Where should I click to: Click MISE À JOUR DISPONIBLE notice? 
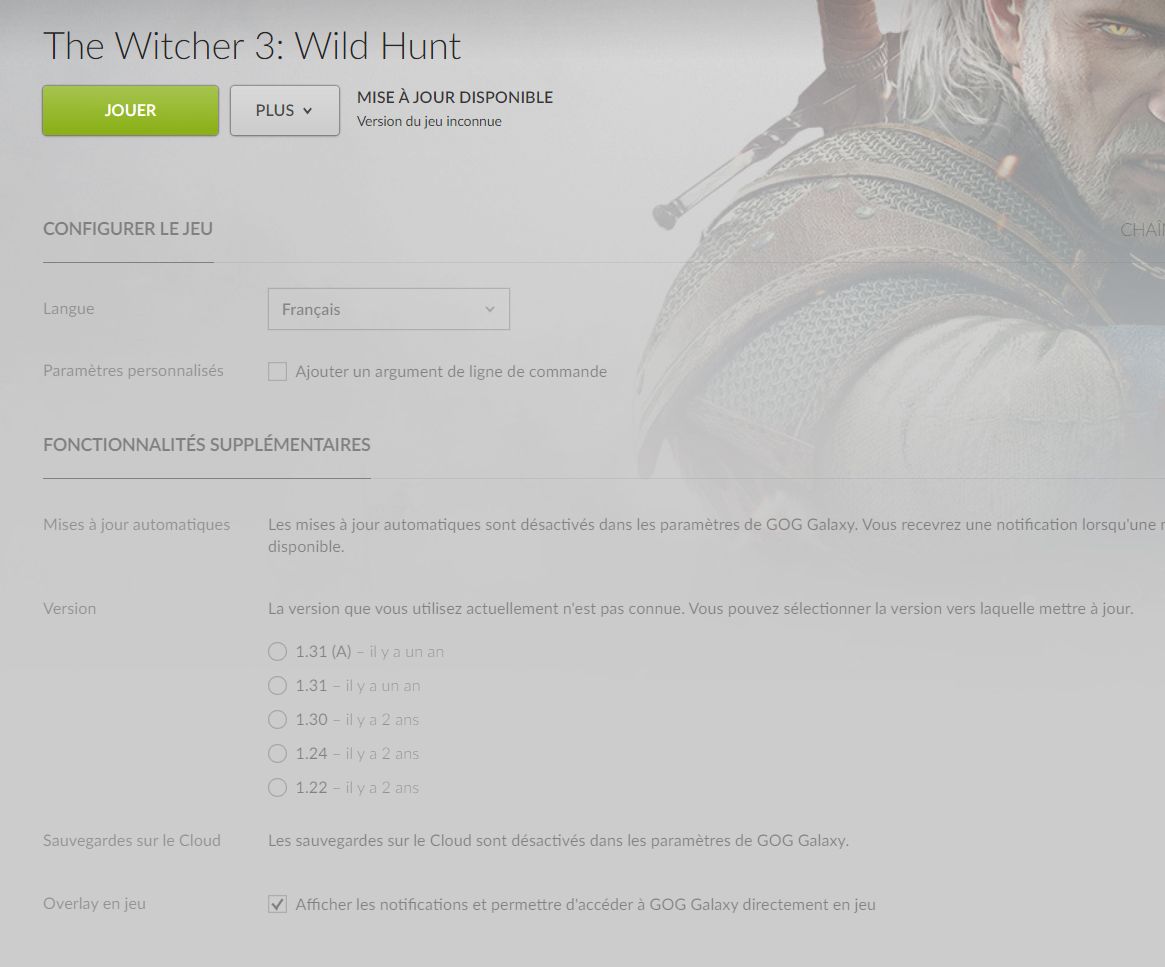pyautogui.click(x=455, y=97)
